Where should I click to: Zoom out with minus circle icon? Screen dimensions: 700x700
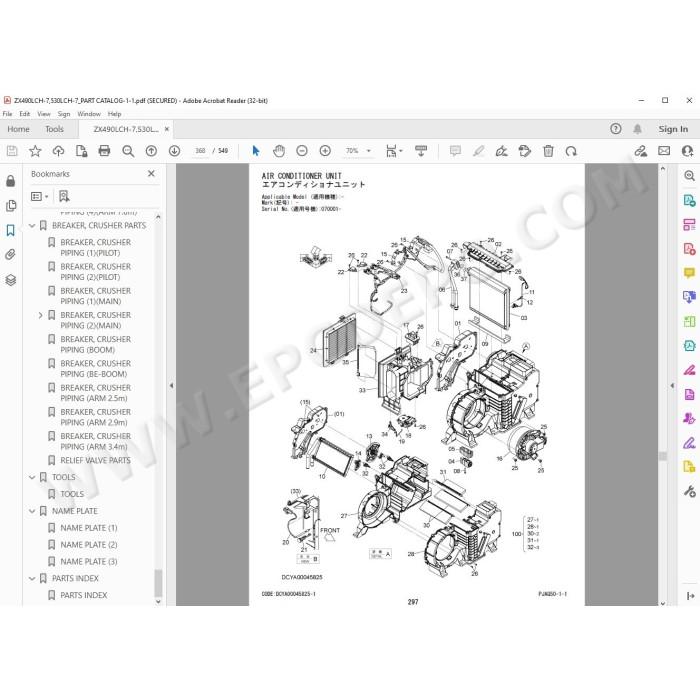point(302,151)
